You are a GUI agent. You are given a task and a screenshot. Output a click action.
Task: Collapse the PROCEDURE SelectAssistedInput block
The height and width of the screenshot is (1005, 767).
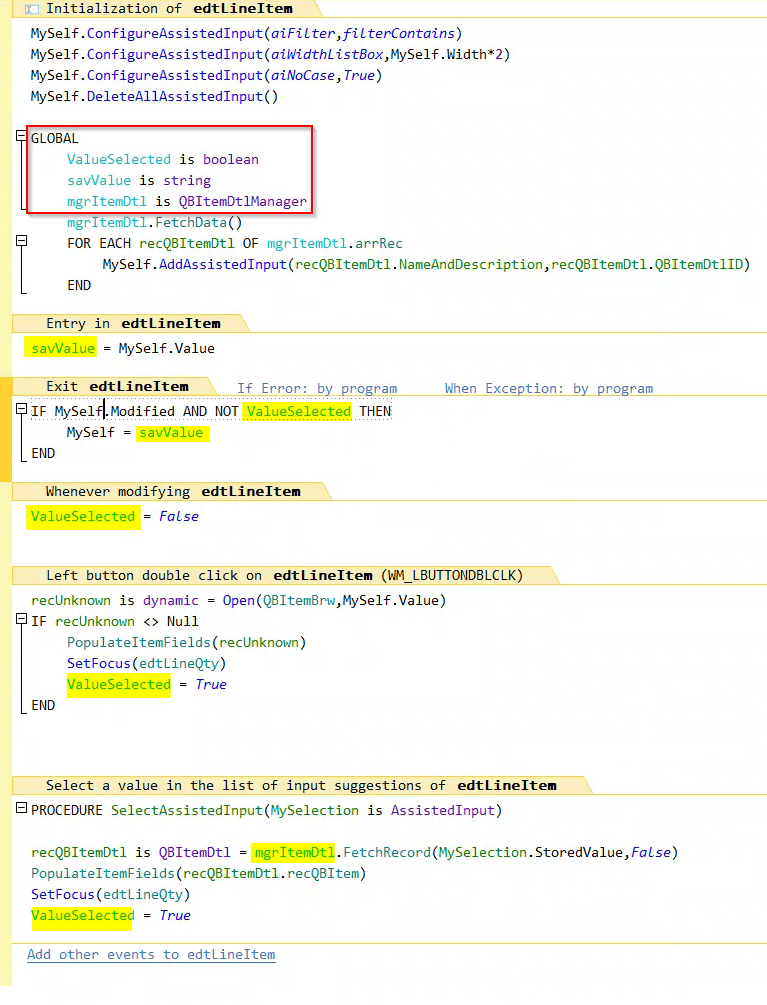[x=22, y=810]
